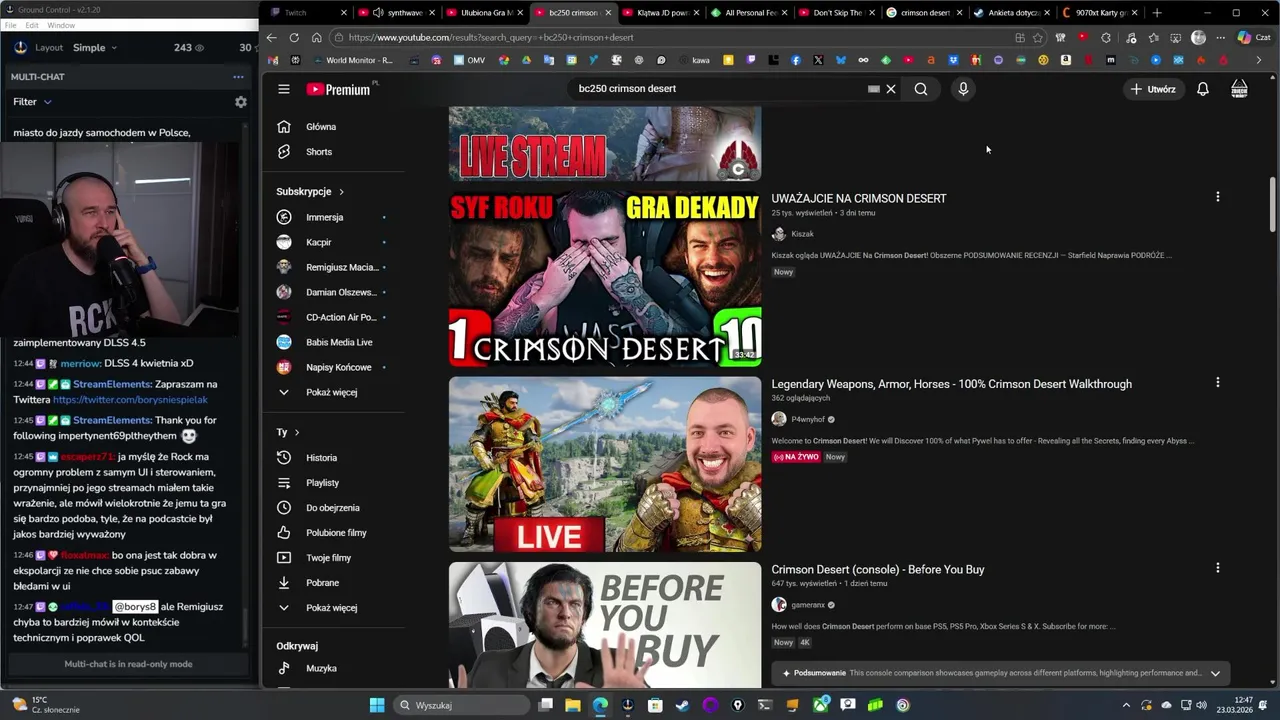Image resolution: width=1280 pixels, height=720 pixels.
Task: Open Multi-Chat three-dot options menu
Action: click(238, 77)
